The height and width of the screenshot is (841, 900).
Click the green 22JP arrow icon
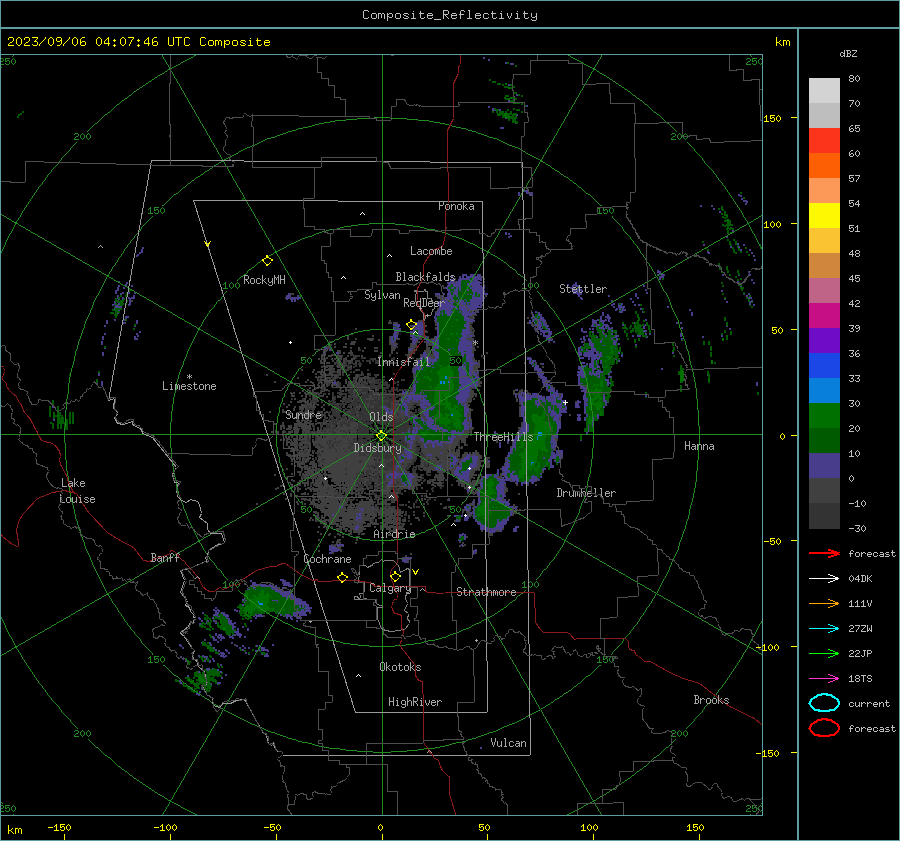click(x=824, y=653)
